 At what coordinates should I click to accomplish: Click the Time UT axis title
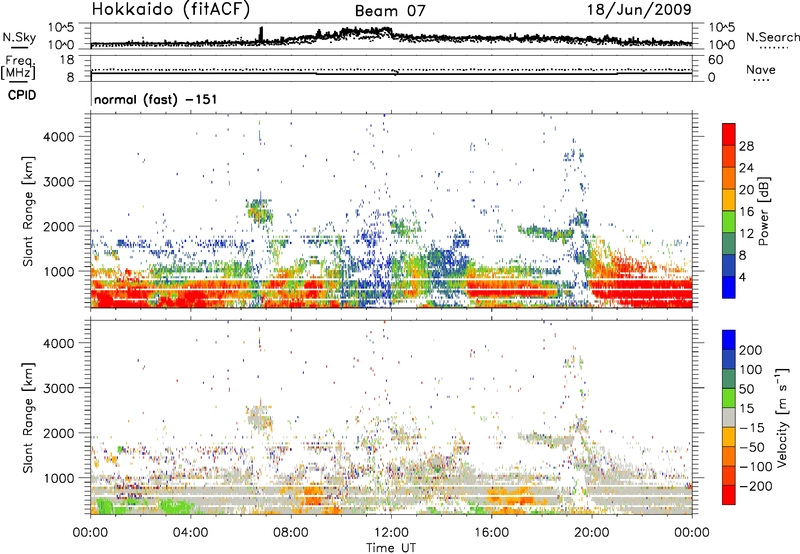pos(391,547)
